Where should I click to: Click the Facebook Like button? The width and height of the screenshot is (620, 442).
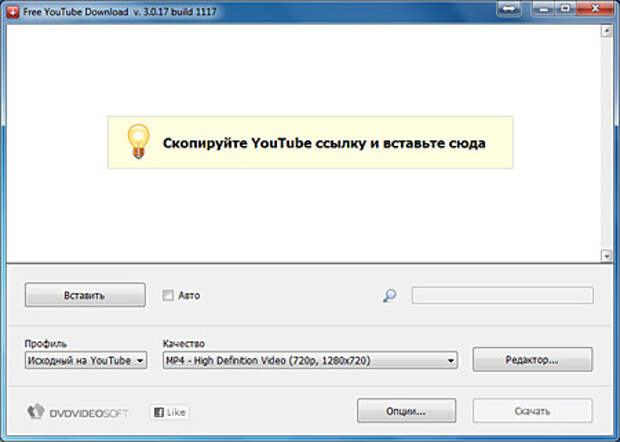[170, 412]
